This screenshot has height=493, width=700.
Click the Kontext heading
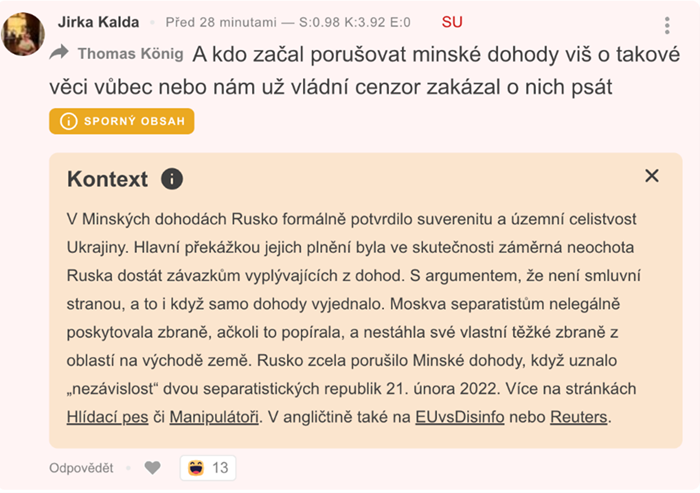pos(107,179)
